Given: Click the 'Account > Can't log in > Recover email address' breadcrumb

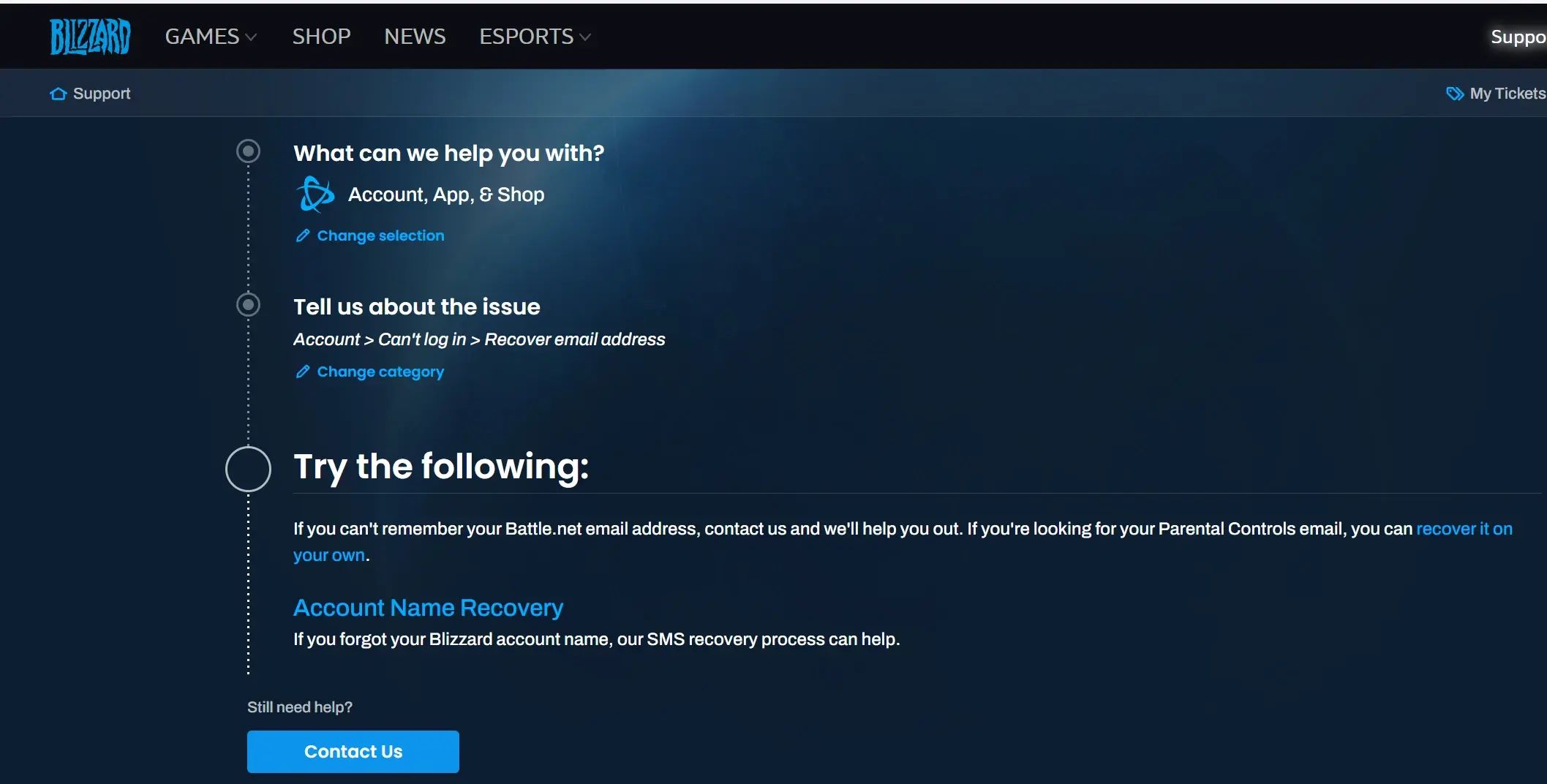Looking at the screenshot, I should coord(479,339).
